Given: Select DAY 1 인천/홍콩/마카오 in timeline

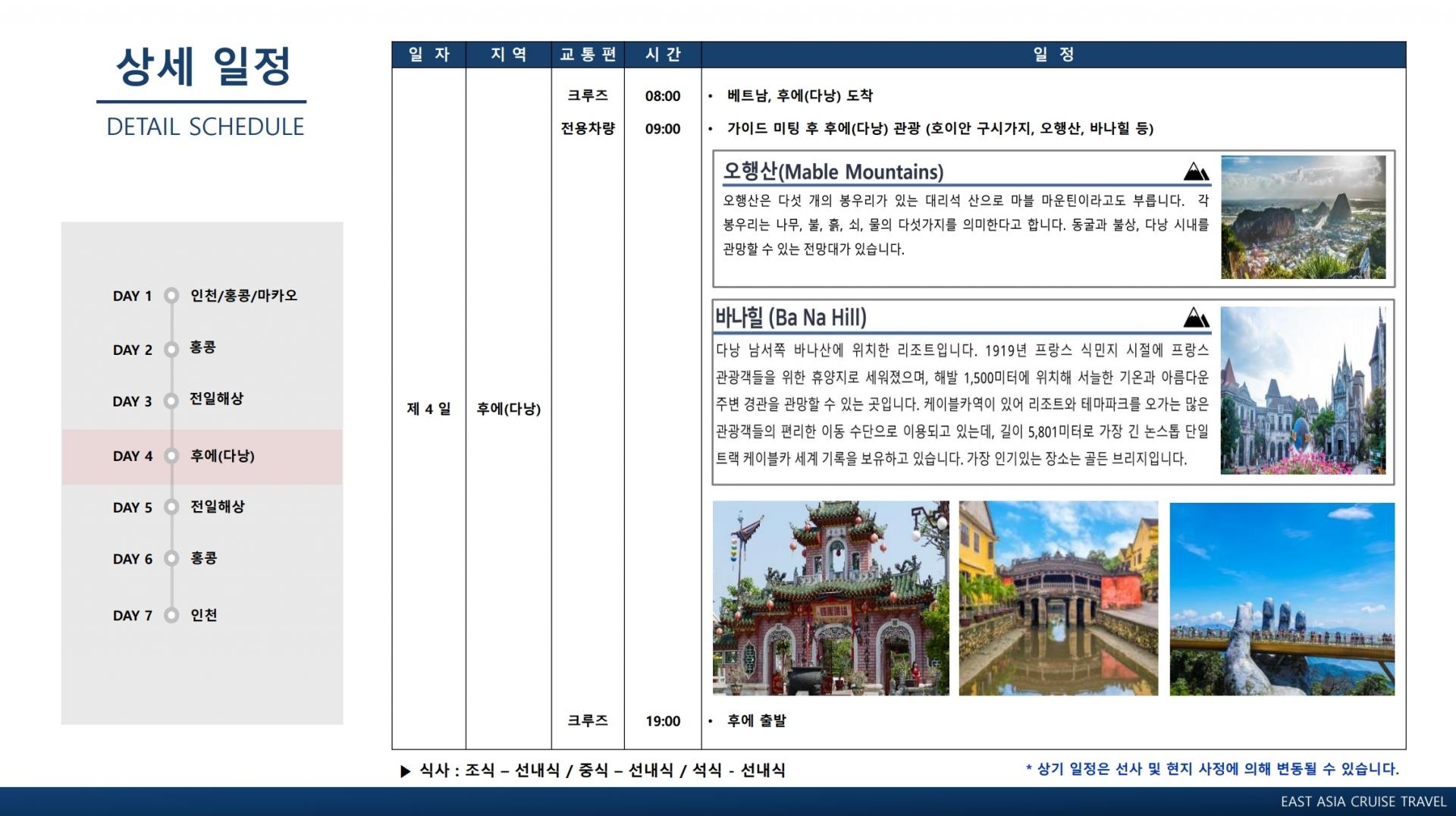Looking at the screenshot, I should pyautogui.click(x=205, y=296).
